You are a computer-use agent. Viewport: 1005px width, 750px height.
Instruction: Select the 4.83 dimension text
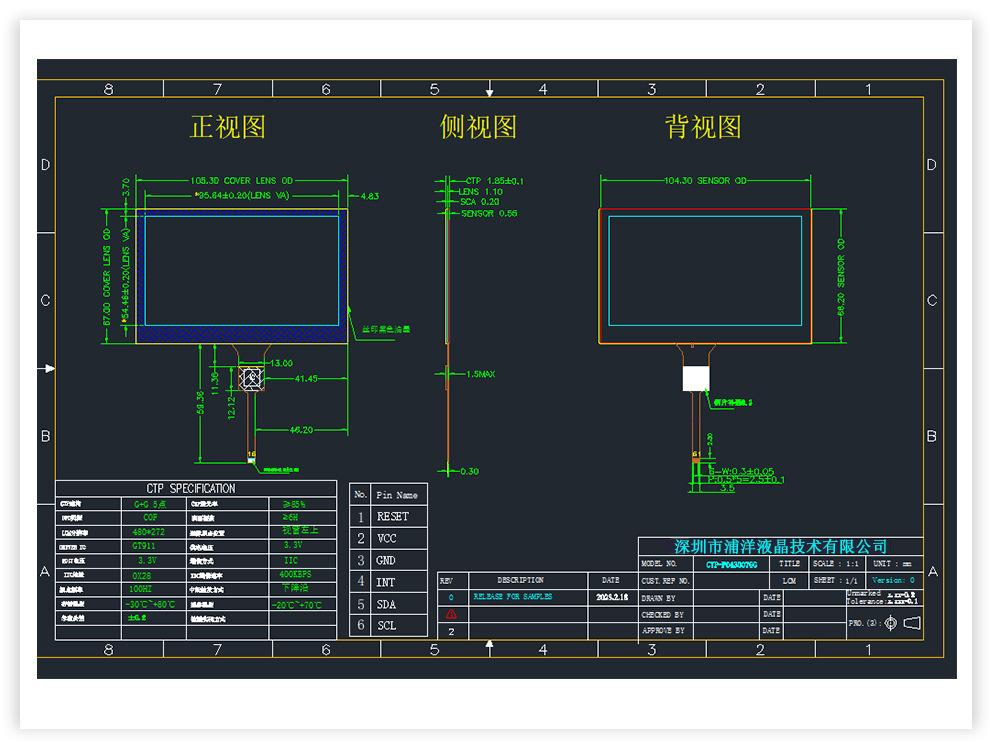(369, 196)
